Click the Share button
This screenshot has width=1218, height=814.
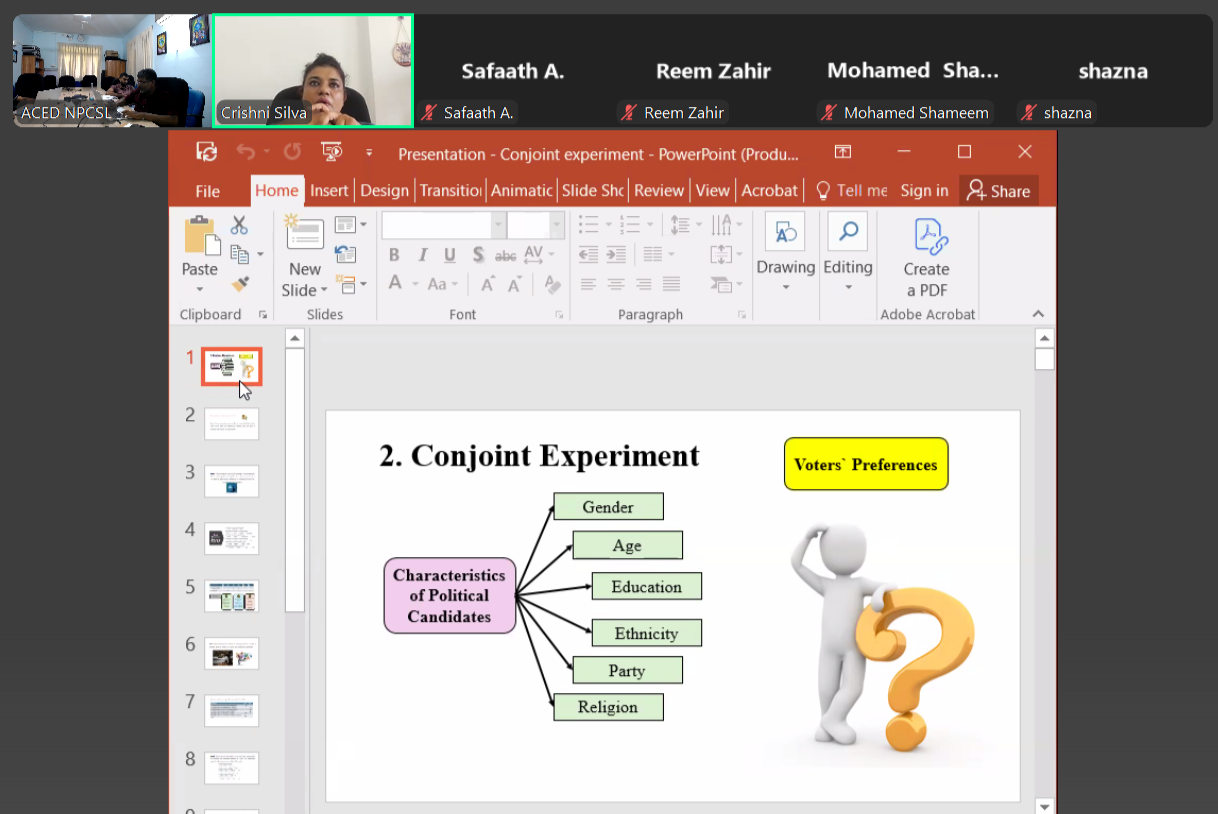(x=999, y=191)
